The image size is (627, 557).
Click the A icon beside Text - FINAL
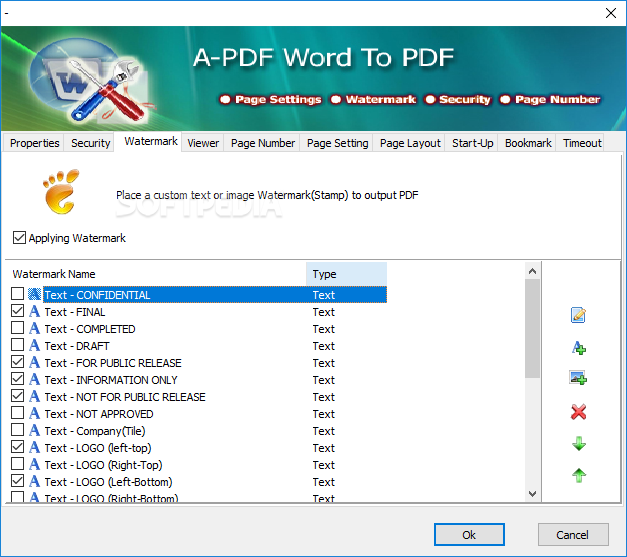point(35,311)
